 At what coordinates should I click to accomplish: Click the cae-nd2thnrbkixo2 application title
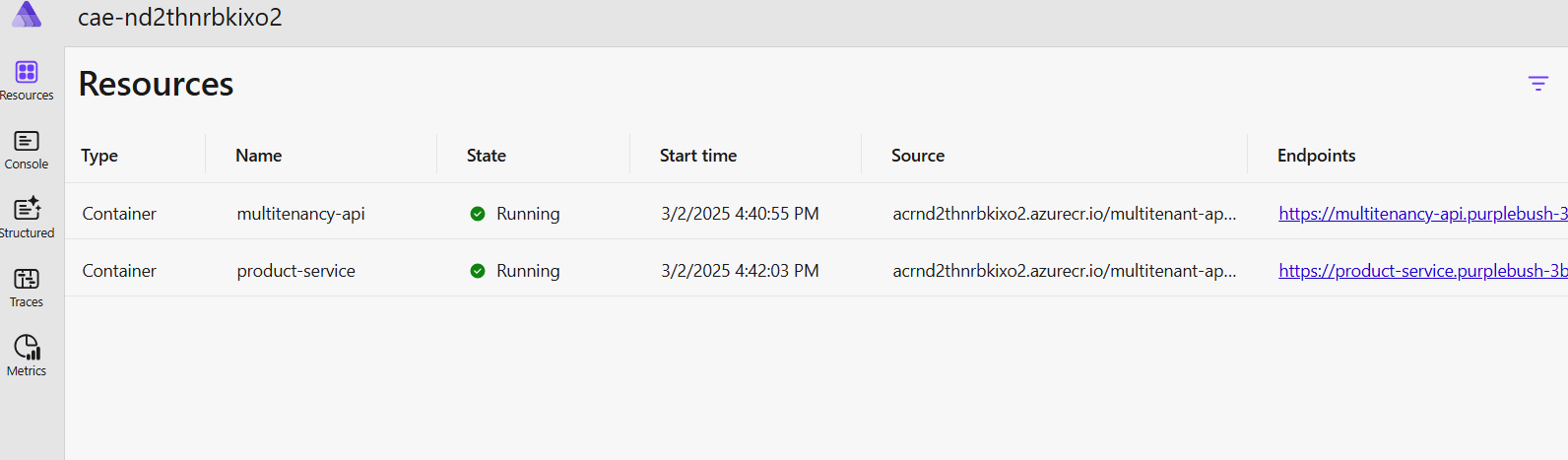coord(180,17)
